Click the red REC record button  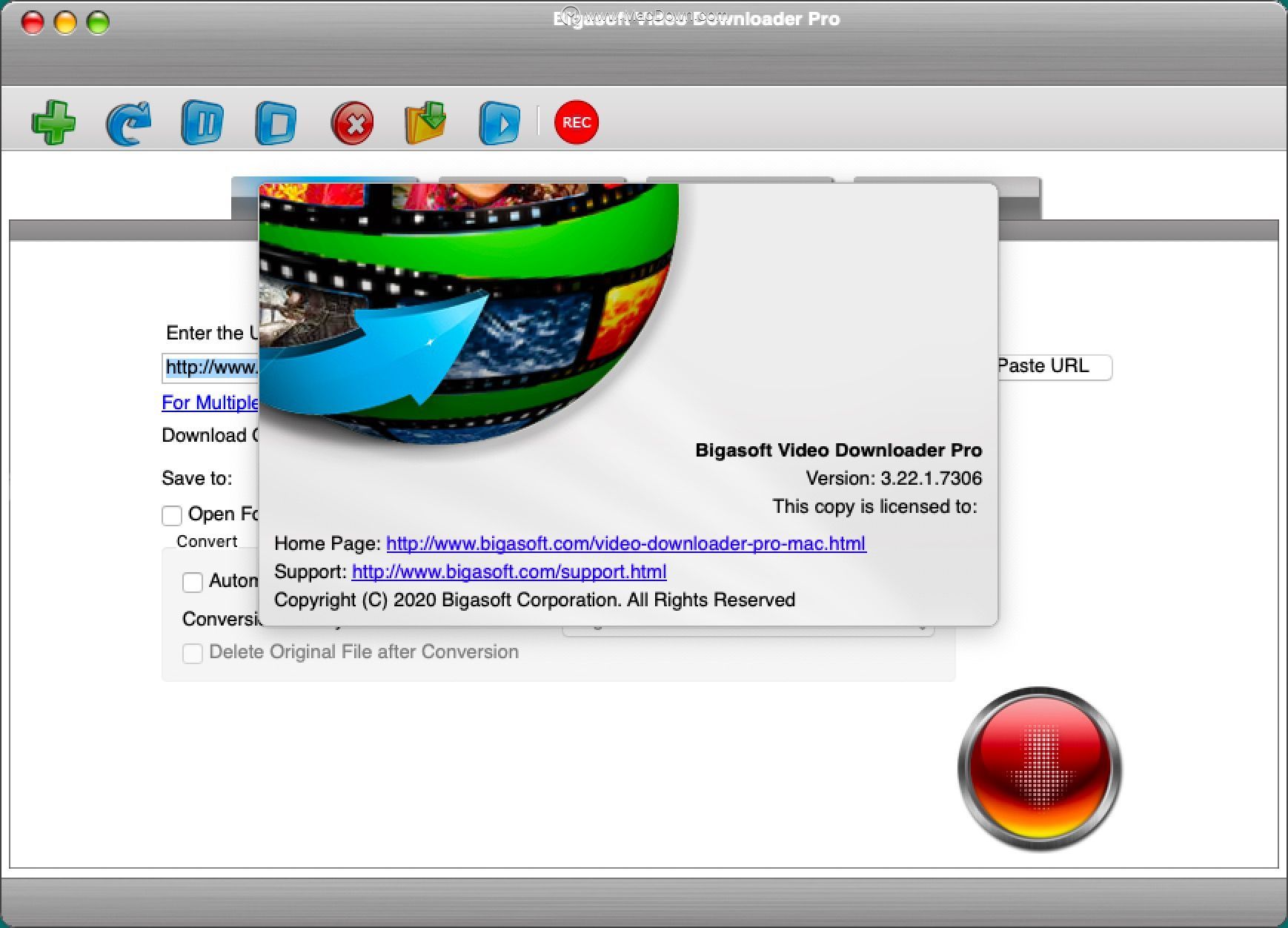pos(576,122)
